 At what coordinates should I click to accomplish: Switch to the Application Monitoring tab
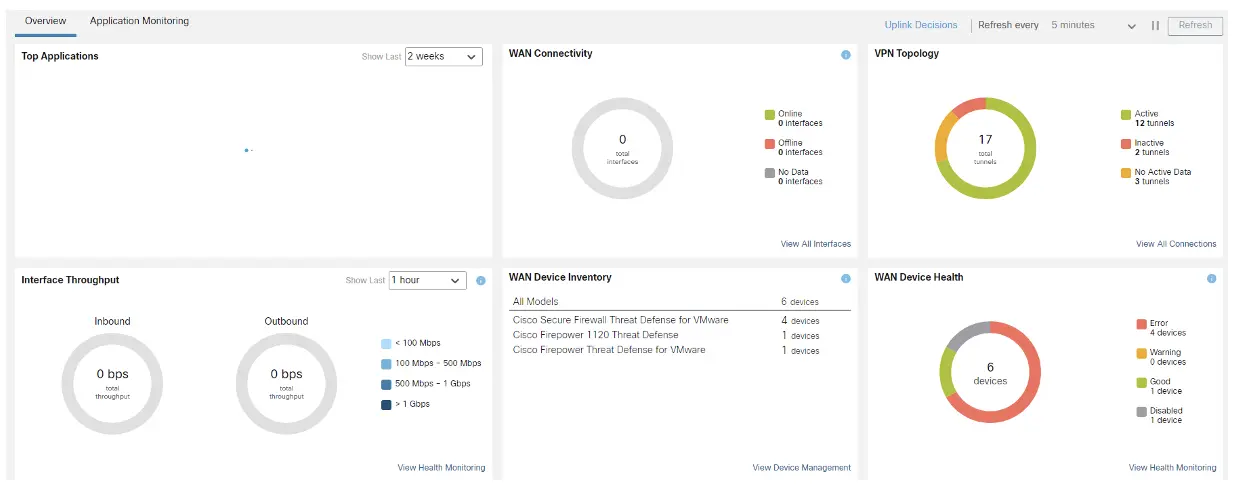(x=139, y=21)
